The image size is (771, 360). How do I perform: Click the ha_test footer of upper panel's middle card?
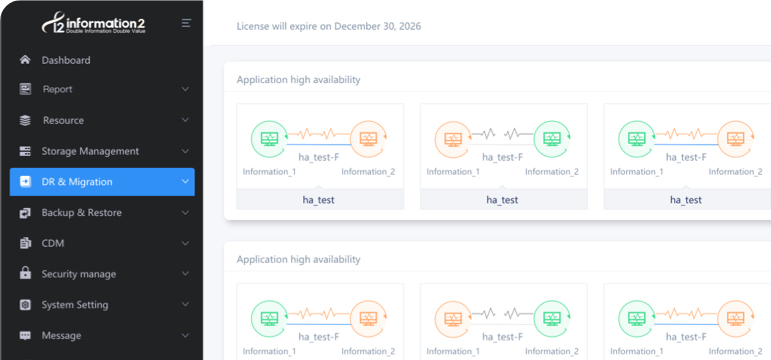click(x=504, y=200)
